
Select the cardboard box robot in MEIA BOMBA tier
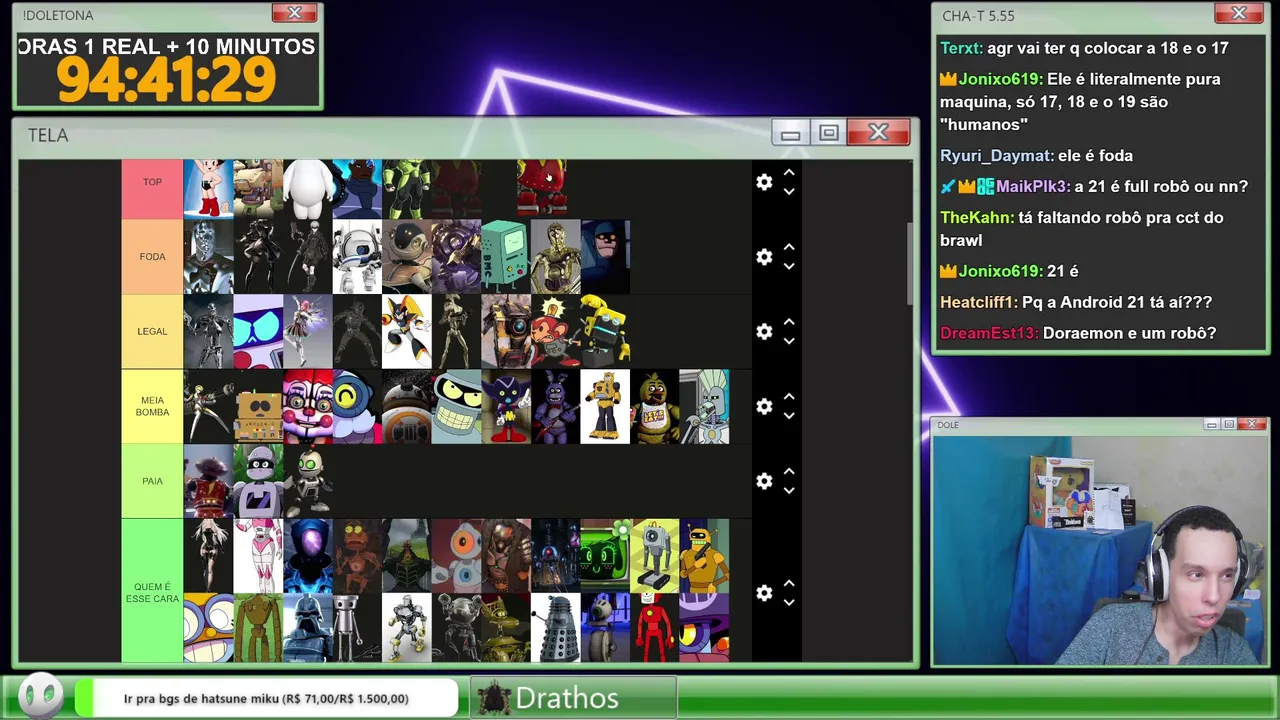[258, 406]
